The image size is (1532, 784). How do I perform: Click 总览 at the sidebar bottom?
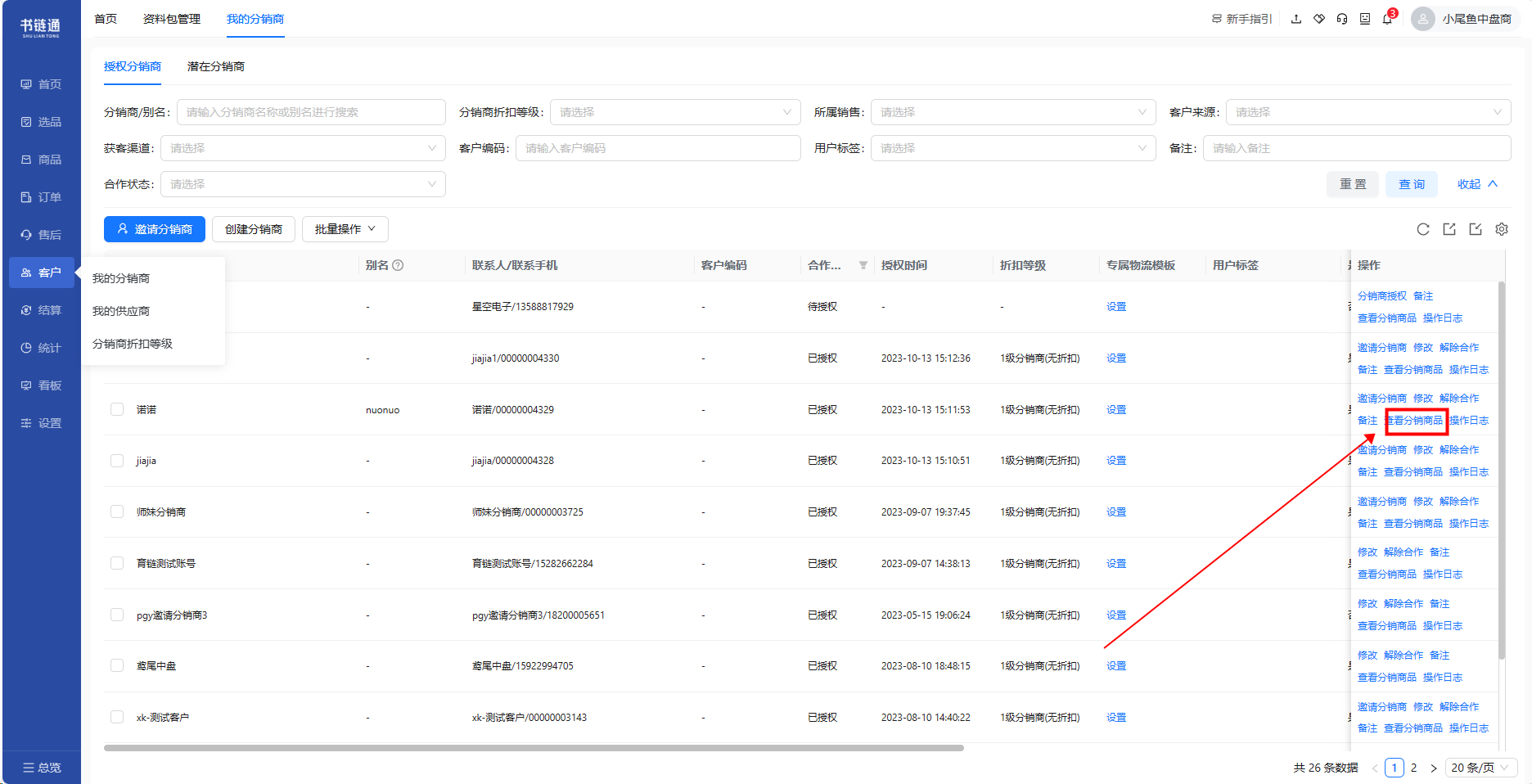point(41,768)
